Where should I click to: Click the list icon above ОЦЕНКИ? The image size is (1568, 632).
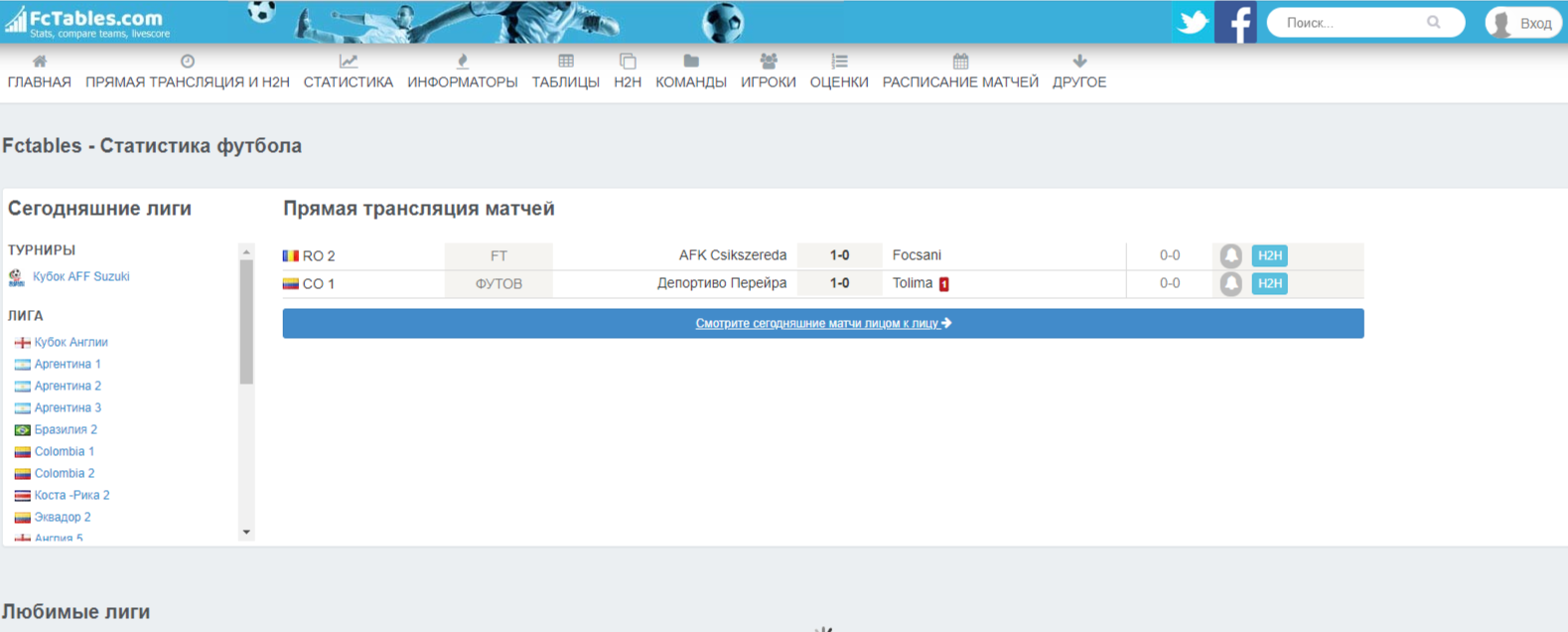[x=839, y=62]
